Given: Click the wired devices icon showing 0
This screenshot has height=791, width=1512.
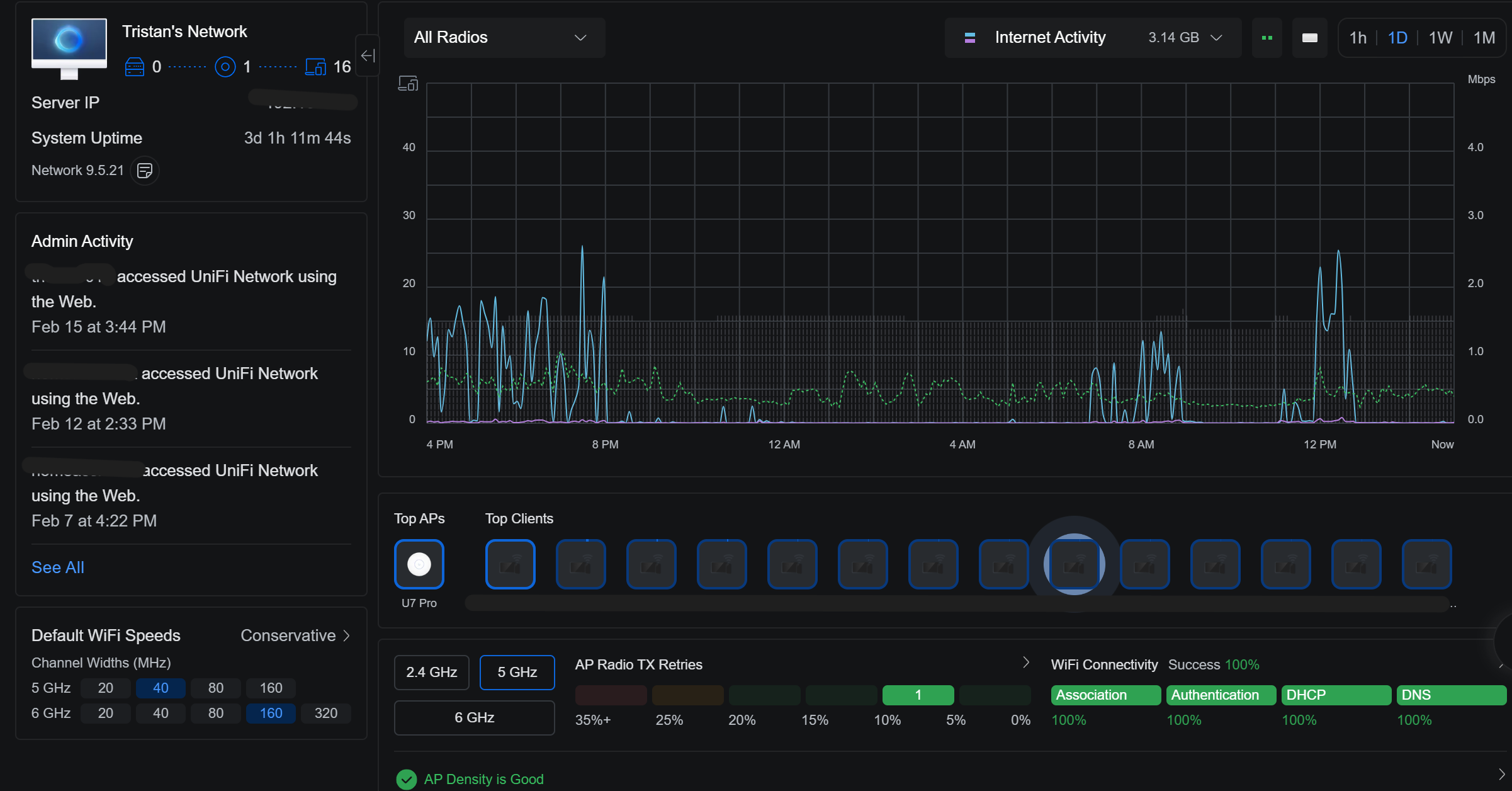Looking at the screenshot, I should pos(135,66).
